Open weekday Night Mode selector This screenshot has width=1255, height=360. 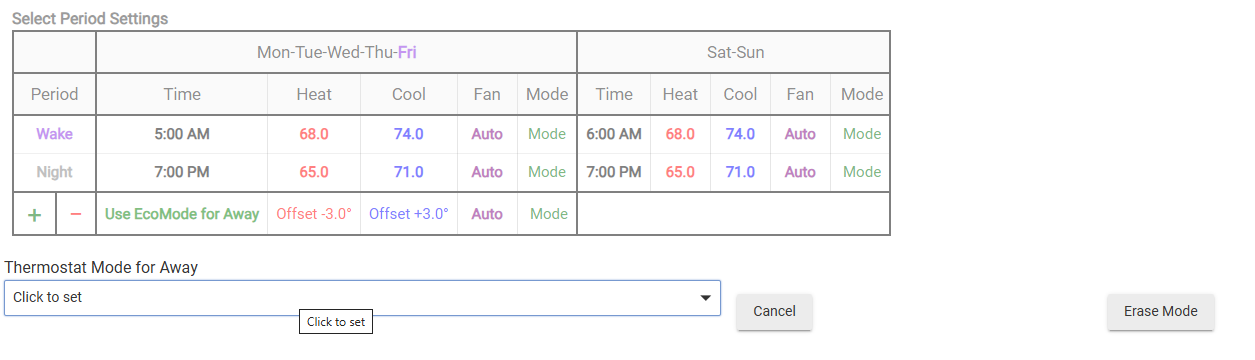click(x=547, y=172)
